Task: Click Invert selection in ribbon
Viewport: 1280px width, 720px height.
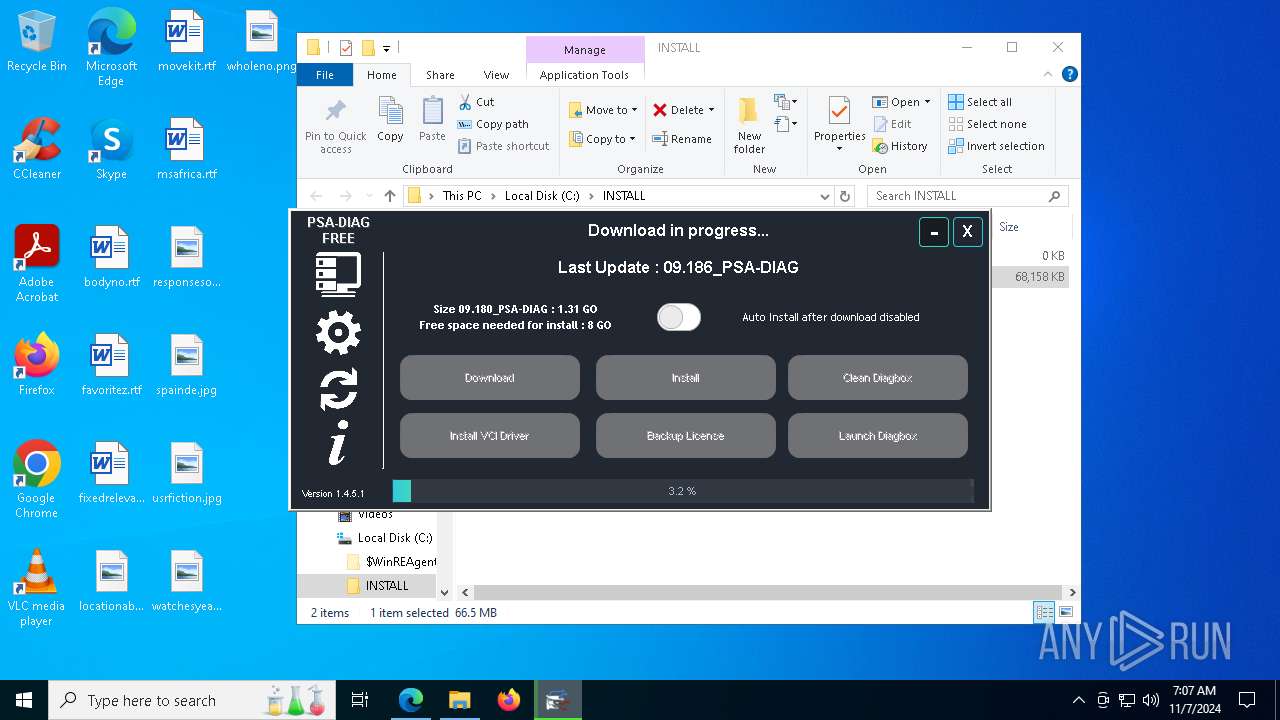Action: tap(996, 146)
